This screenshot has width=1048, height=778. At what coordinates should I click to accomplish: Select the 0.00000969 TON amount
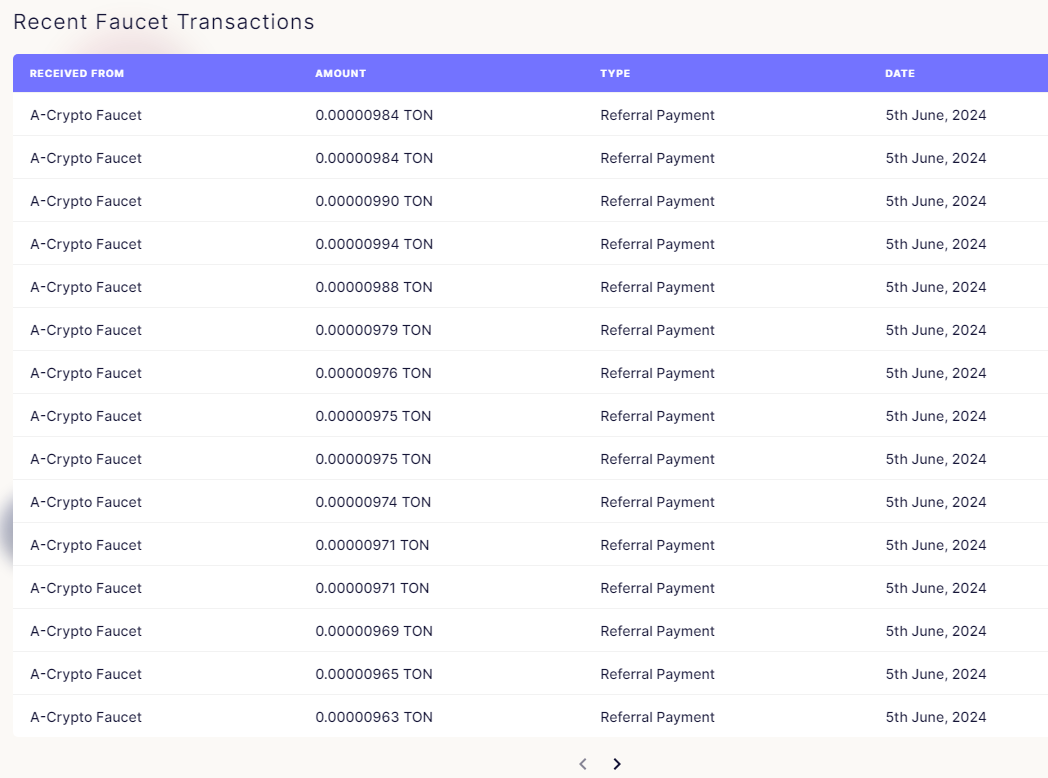[x=374, y=631]
